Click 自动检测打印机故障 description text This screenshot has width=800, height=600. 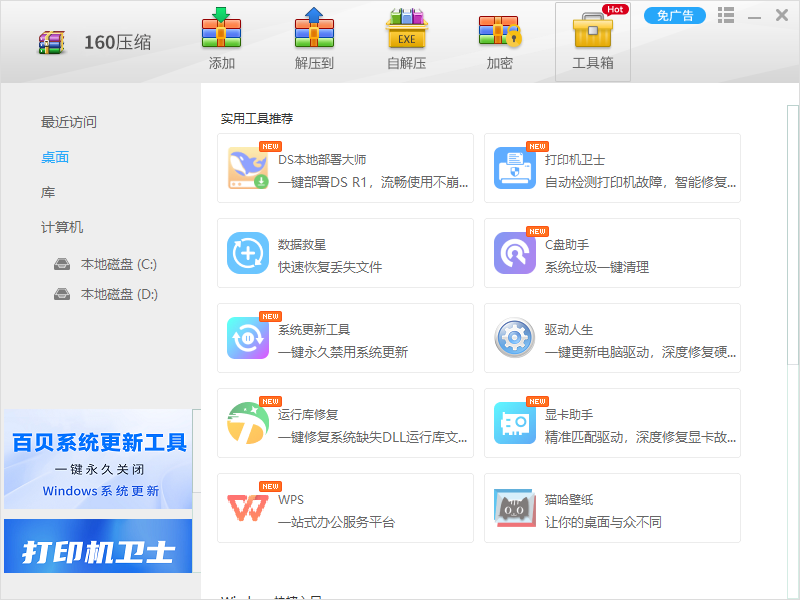tap(640, 182)
